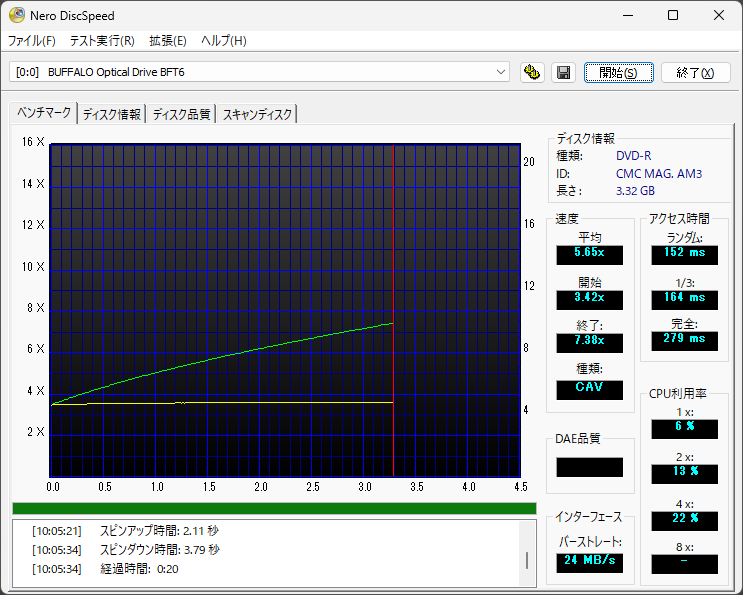Viewport: 743px width, 595px height.
Task: Open the 拡張(E) menu
Action: (168, 41)
